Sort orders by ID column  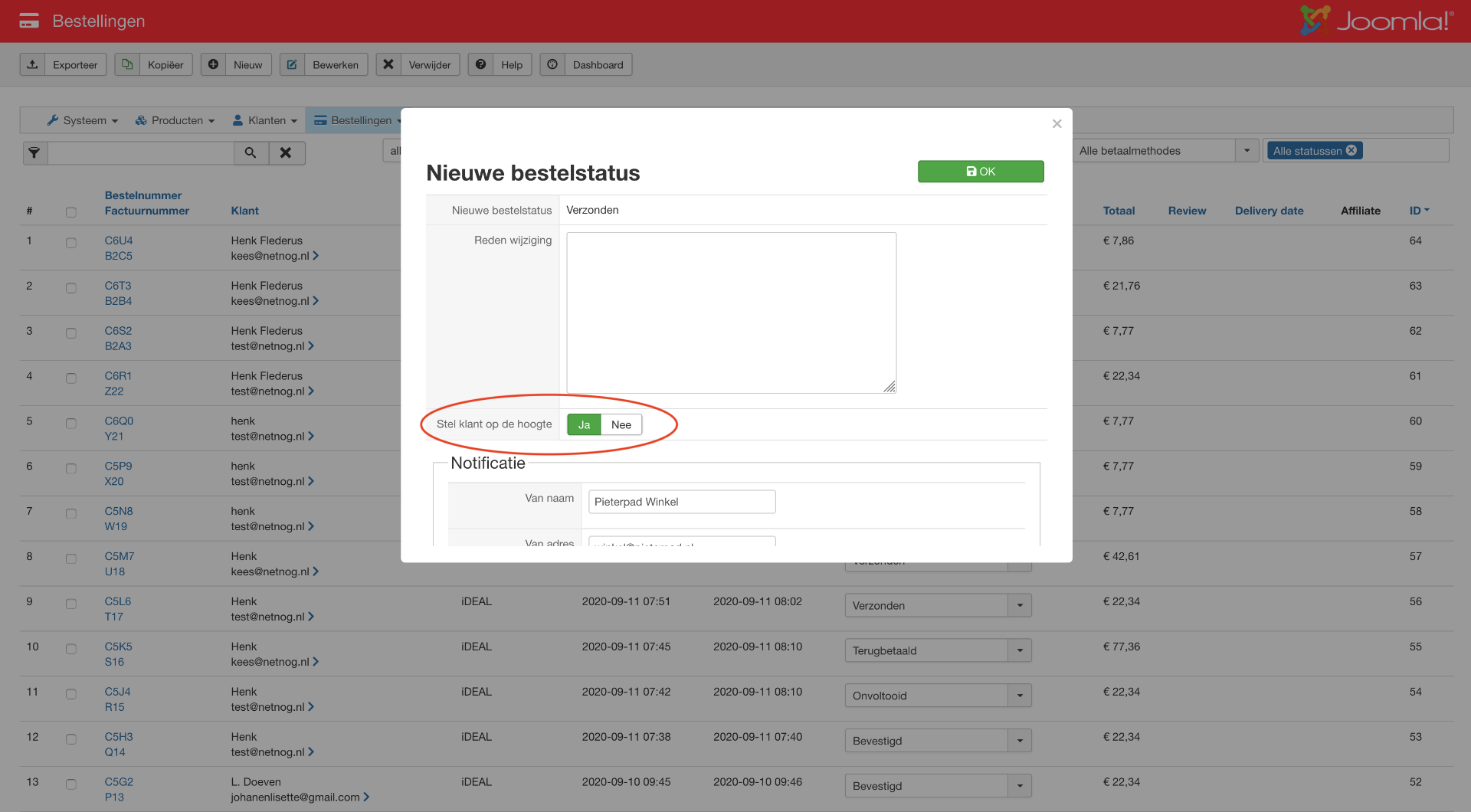point(1419,211)
